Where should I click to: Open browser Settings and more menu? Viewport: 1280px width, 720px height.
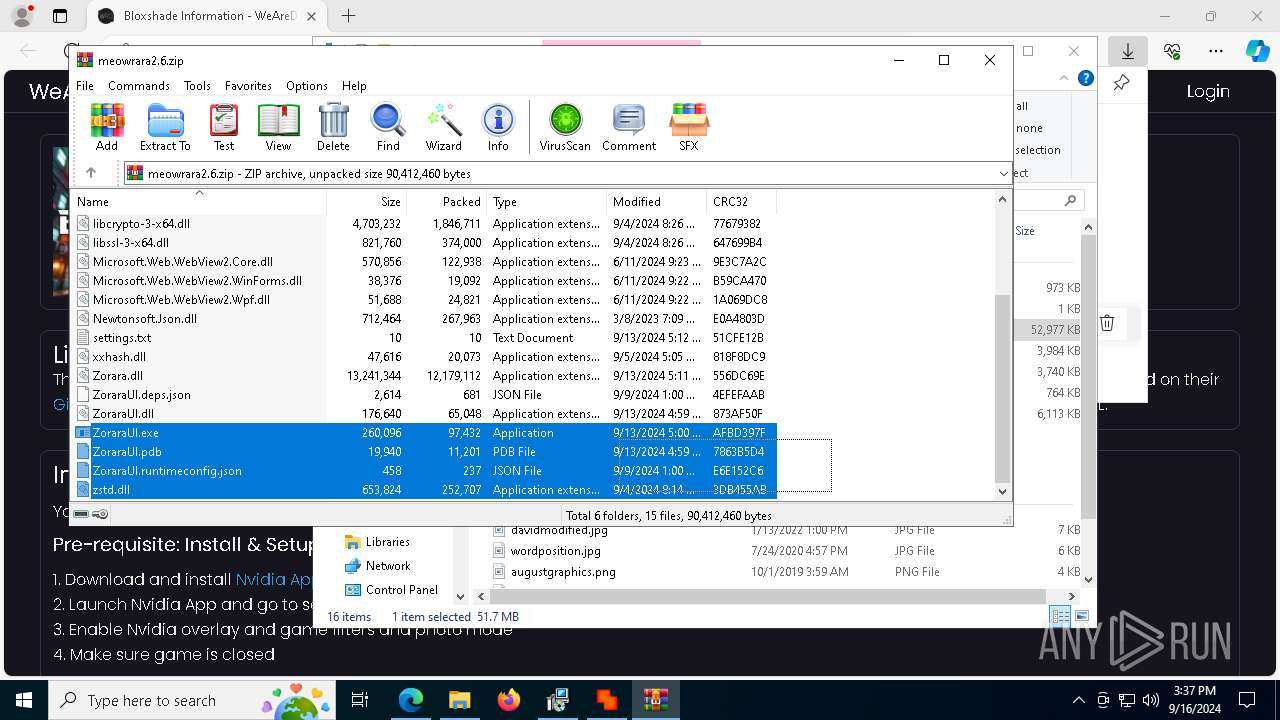tap(1216, 51)
